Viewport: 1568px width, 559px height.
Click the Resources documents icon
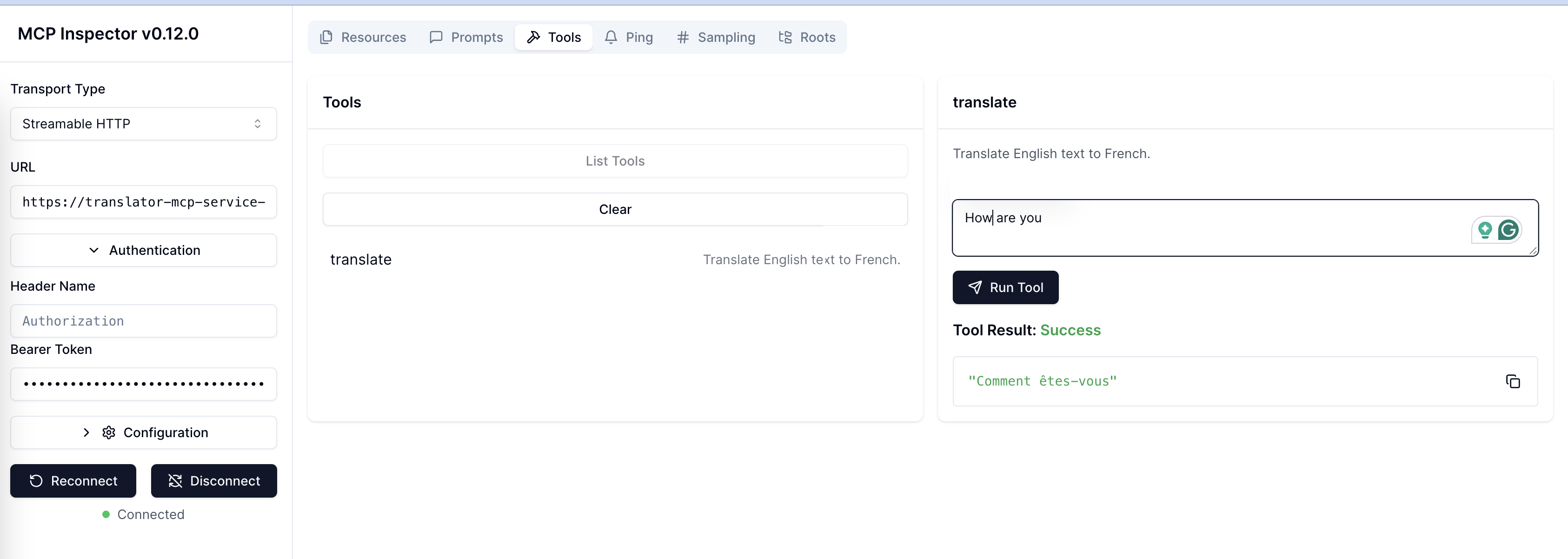326,37
